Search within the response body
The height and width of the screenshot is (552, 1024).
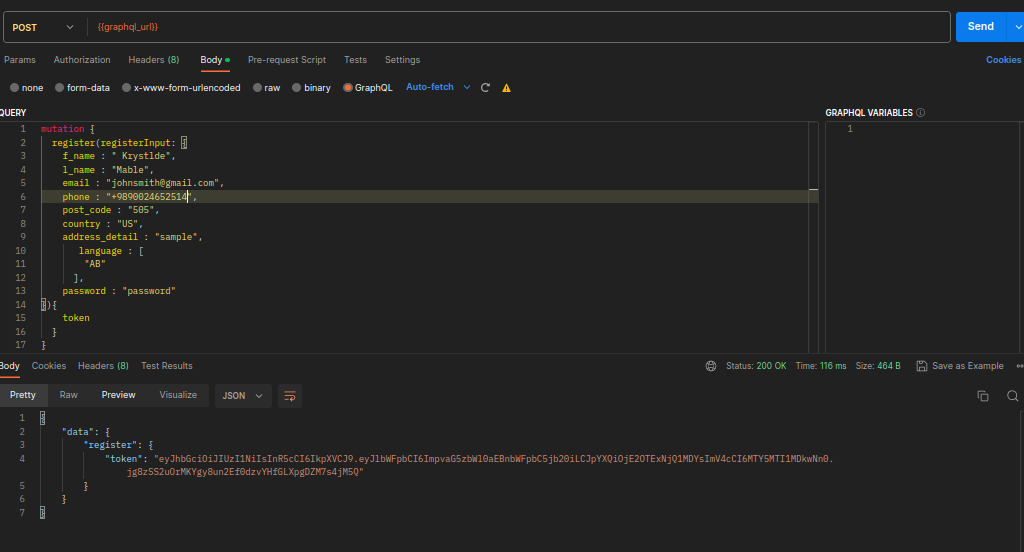[1012, 396]
